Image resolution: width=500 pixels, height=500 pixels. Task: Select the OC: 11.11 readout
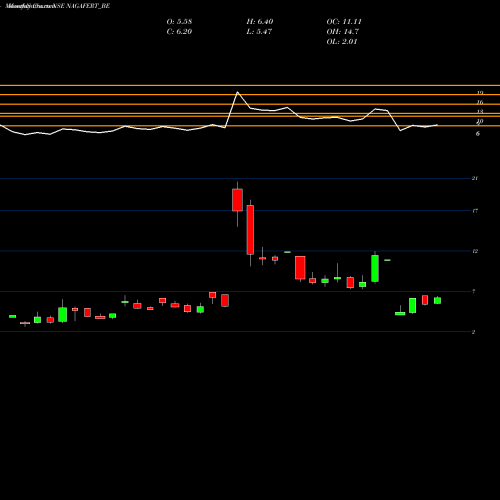tap(344, 22)
